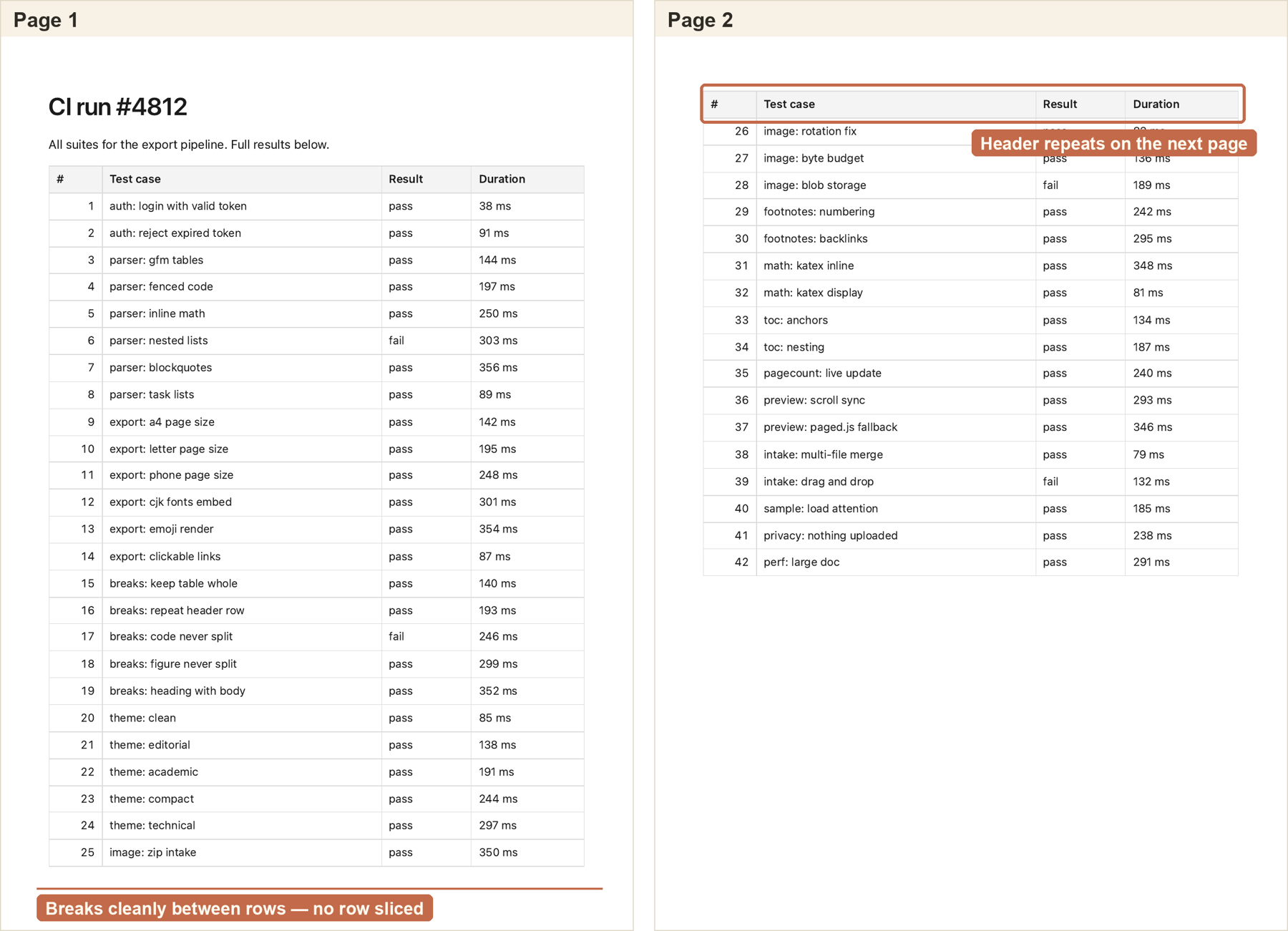
Task: Click 'auth: login with valid token' row
Action: coord(316,206)
